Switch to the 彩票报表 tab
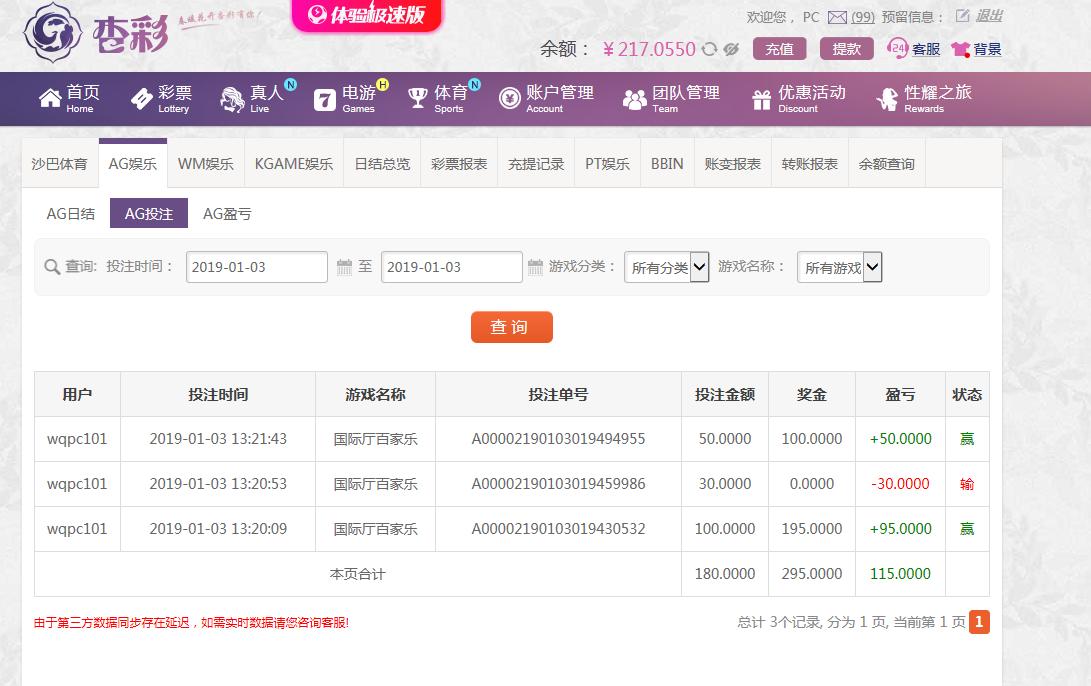The height and width of the screenshot is (686, 1091). click(459, 164)
